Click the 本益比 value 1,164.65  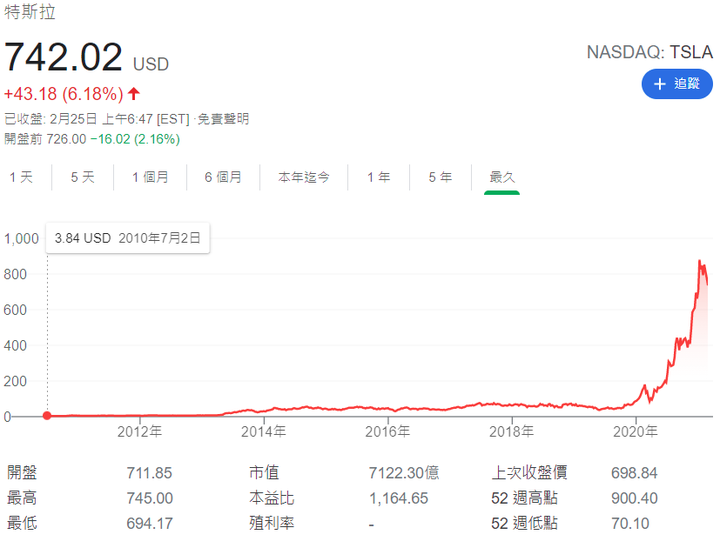coord(399,498)
